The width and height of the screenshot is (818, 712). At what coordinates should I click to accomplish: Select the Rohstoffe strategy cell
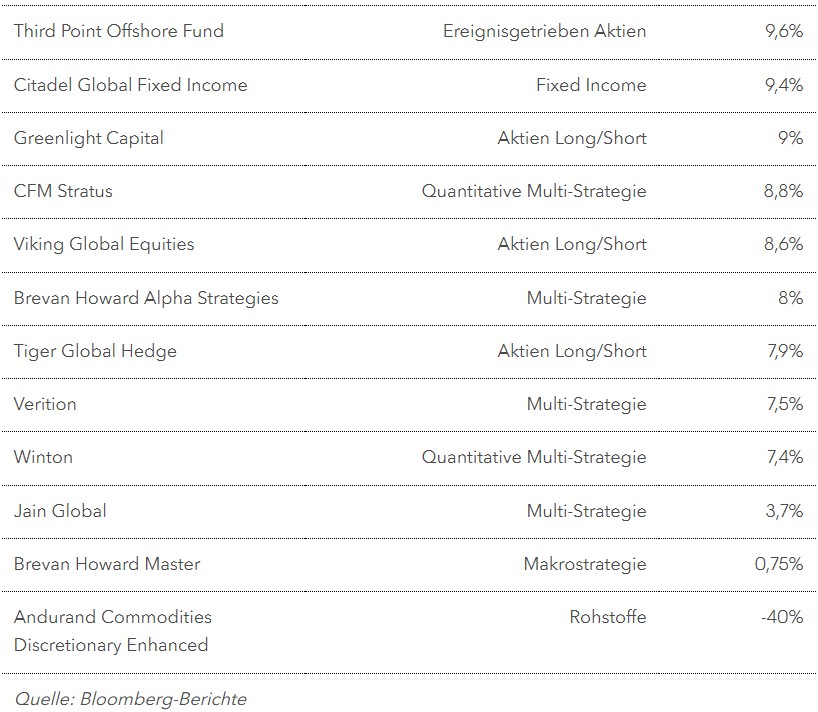608,617
